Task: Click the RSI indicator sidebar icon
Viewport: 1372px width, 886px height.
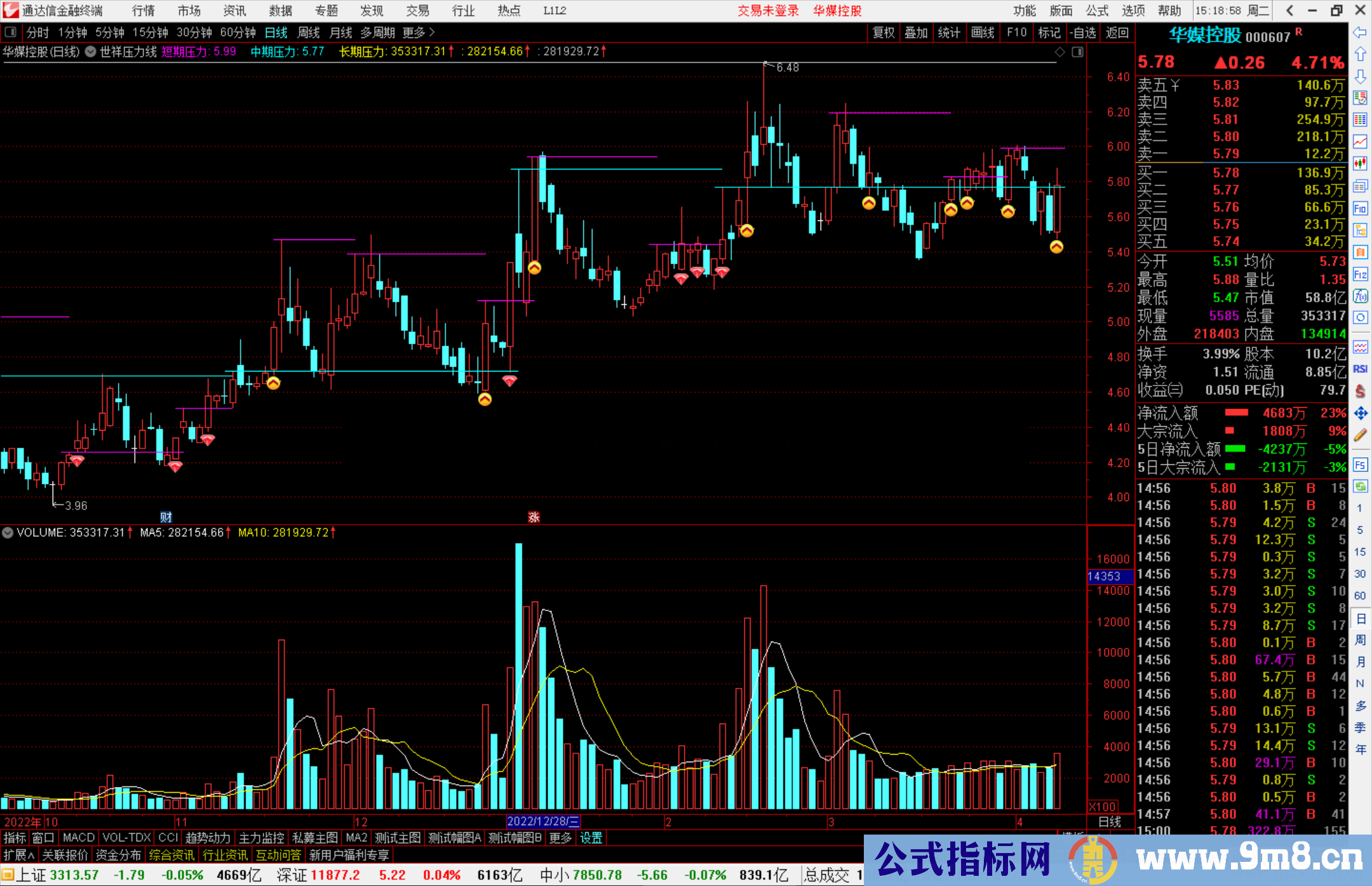Action: [1360, 369]
